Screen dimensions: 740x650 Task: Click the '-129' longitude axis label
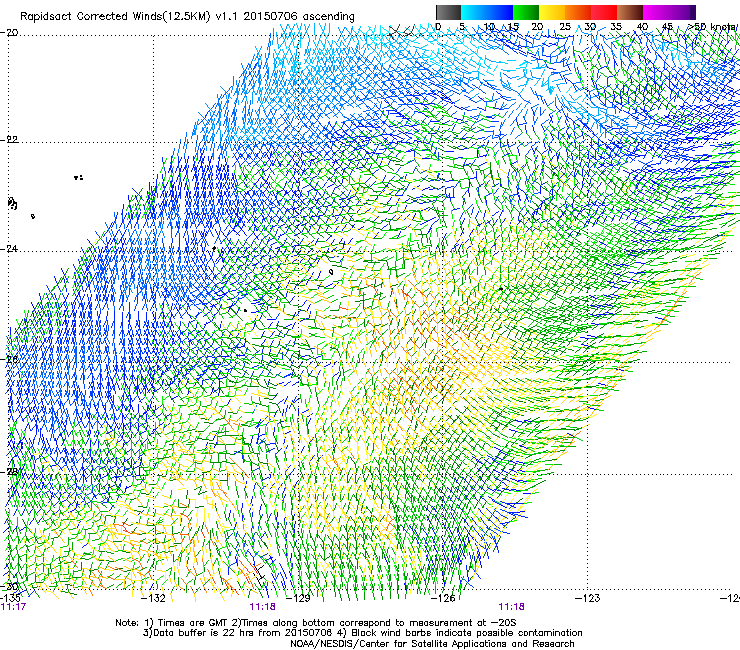pyautogui.click(x=298, y=599)
